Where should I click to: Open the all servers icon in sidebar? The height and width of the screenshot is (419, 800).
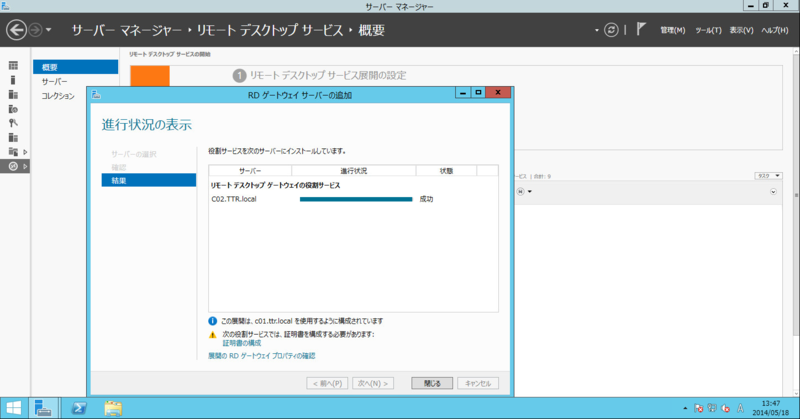[13, 94]
